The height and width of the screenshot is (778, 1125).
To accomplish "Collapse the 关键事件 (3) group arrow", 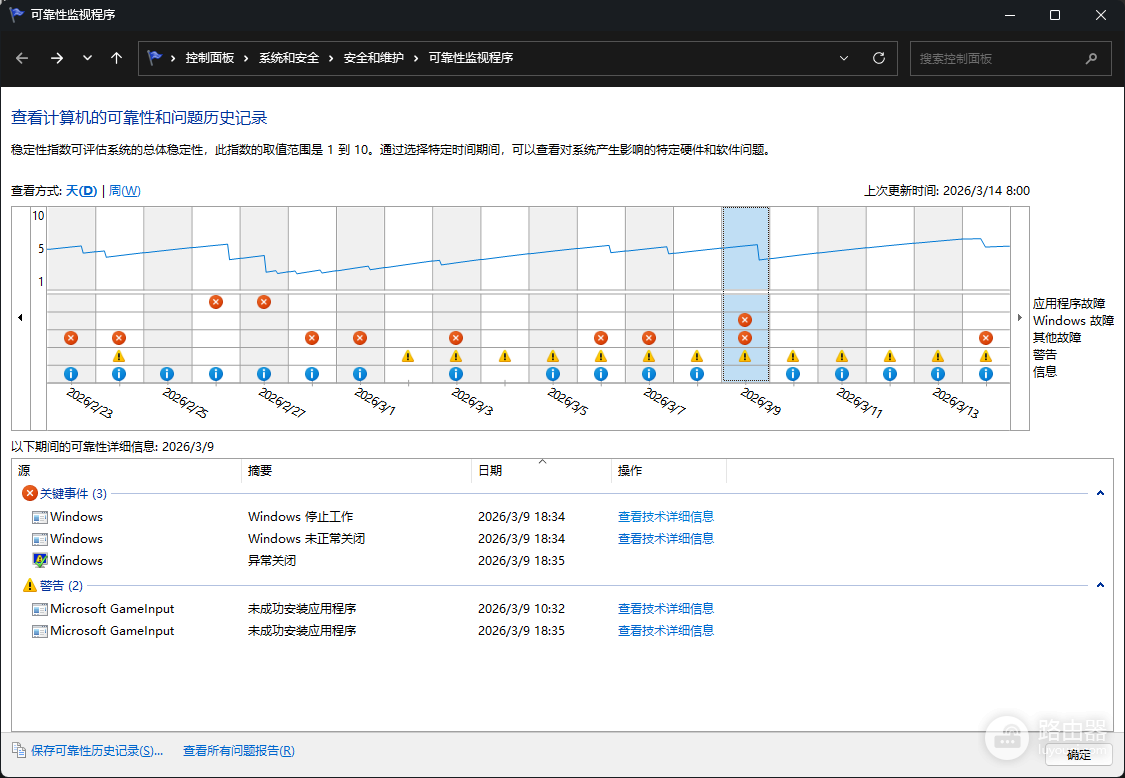I will [x=1100, y=493].
